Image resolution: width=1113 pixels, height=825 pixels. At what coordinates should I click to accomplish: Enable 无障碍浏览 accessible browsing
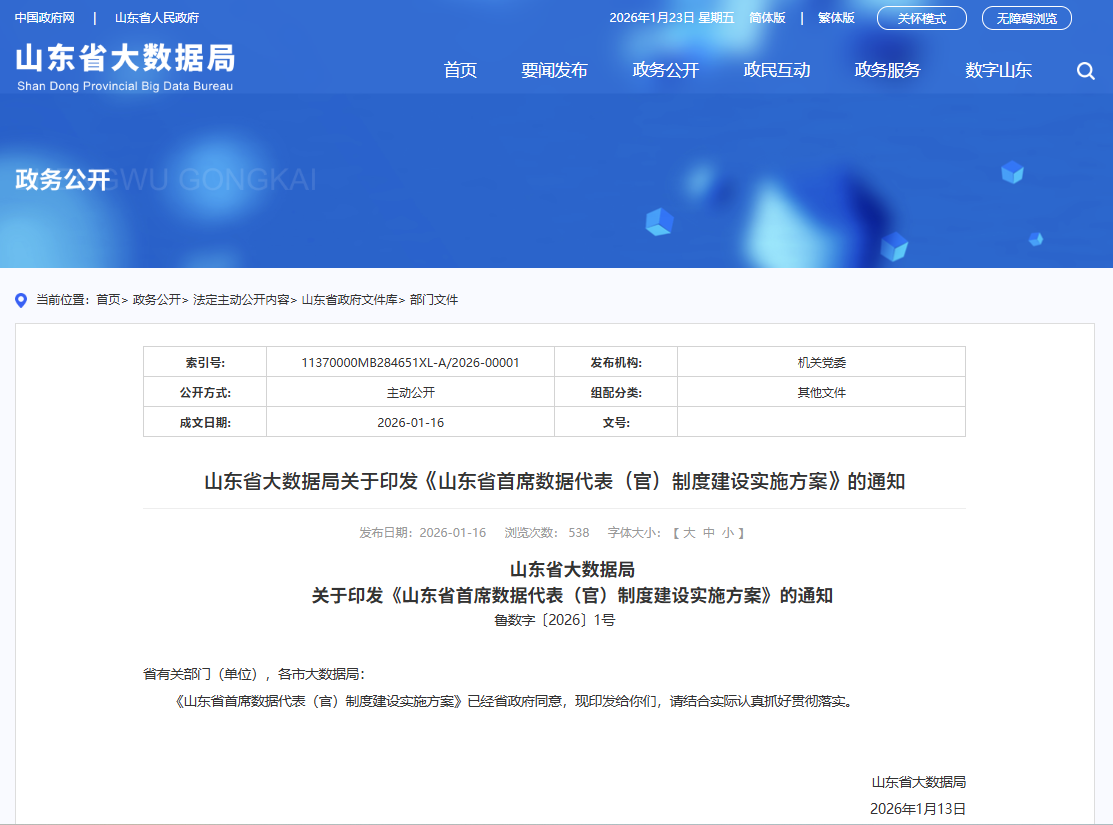click(1026, 17)
